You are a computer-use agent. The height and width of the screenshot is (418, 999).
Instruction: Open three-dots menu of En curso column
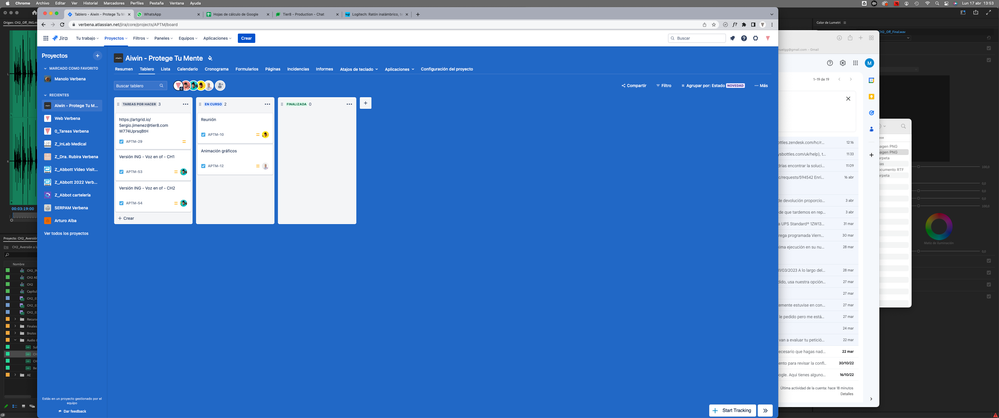pos(267,103)
